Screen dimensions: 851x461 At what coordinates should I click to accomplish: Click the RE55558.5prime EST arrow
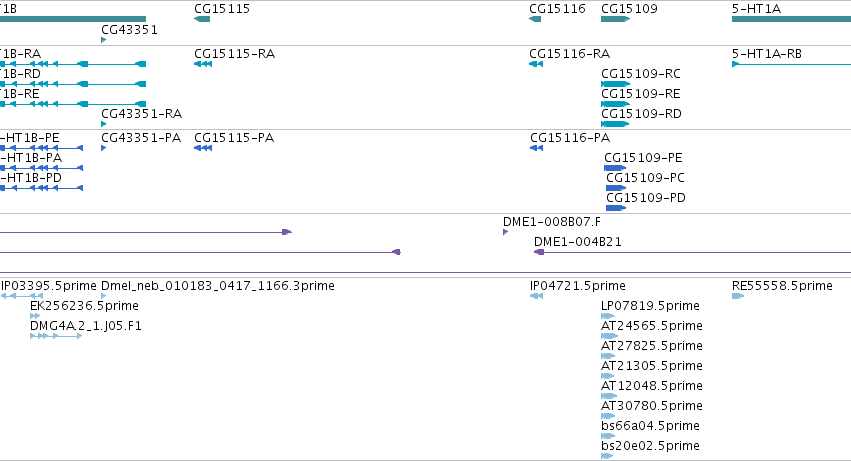click(x=738, y=296)
